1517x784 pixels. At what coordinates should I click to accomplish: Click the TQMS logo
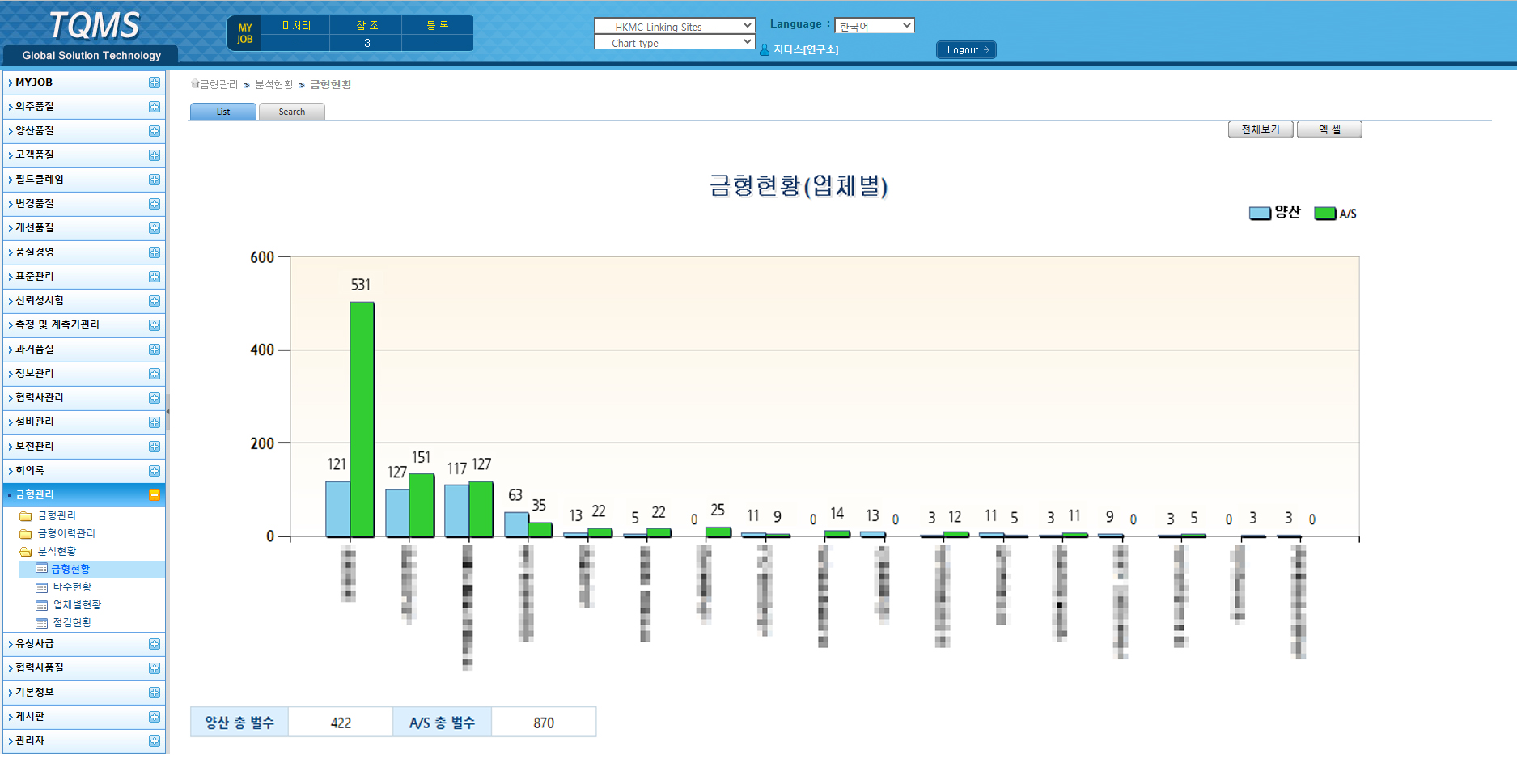coord(94,26)
